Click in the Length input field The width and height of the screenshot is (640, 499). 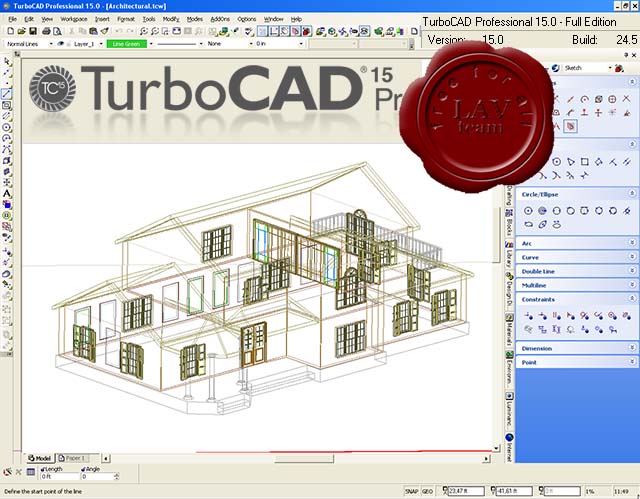[59, 477]
